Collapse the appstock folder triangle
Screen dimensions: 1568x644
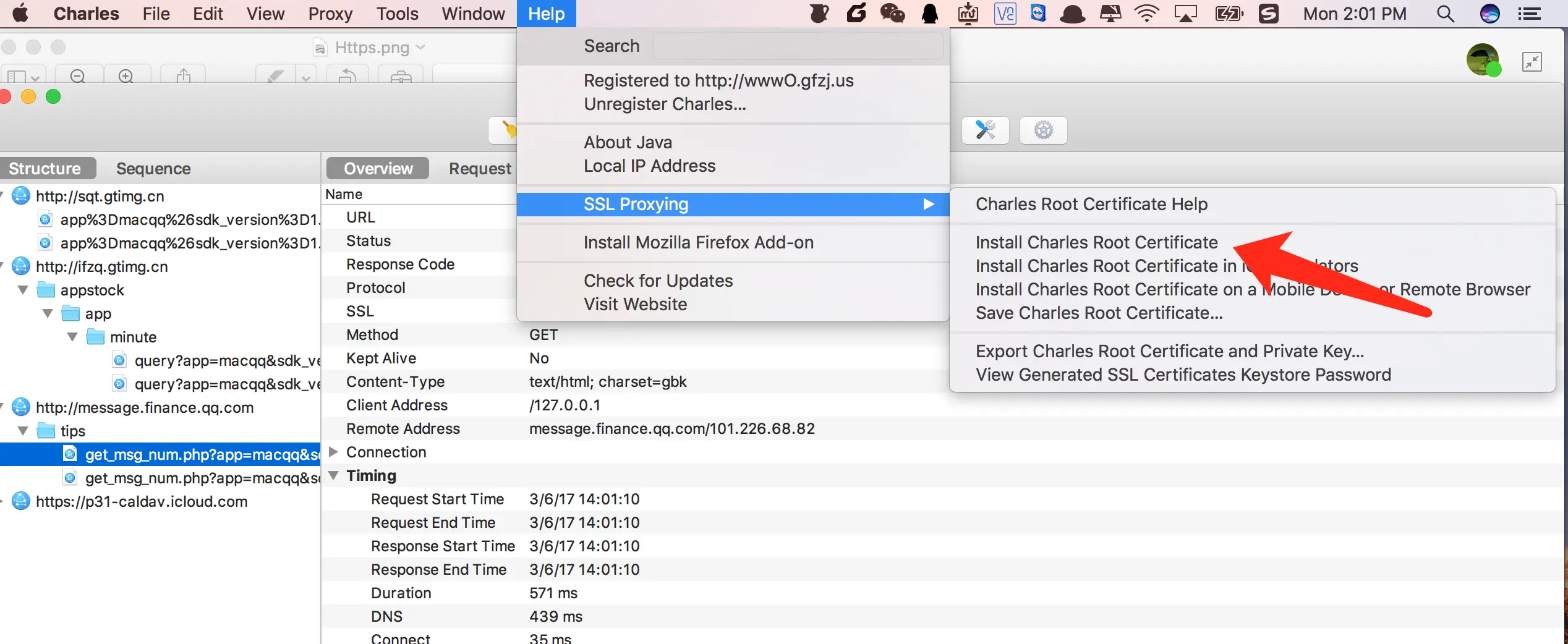pyautogui.click(x=23, y=290)
